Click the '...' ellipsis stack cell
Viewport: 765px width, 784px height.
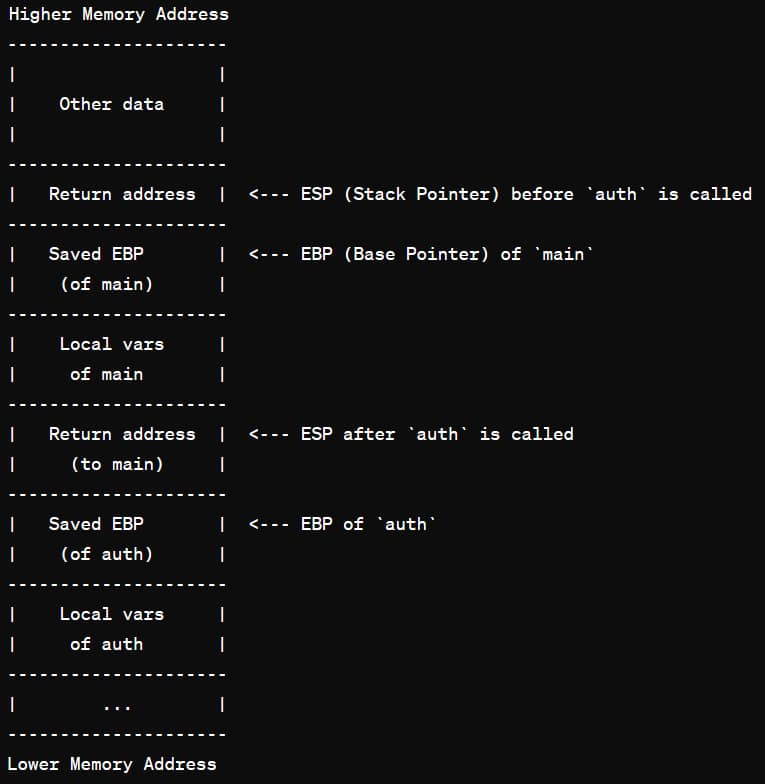(117, 705)
